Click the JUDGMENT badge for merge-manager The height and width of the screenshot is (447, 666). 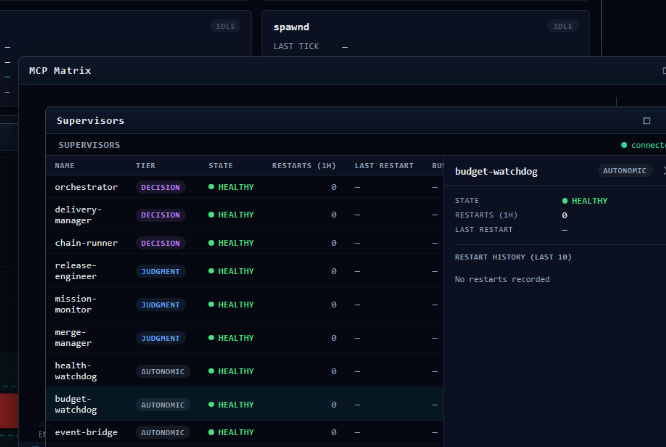point(161,338)
